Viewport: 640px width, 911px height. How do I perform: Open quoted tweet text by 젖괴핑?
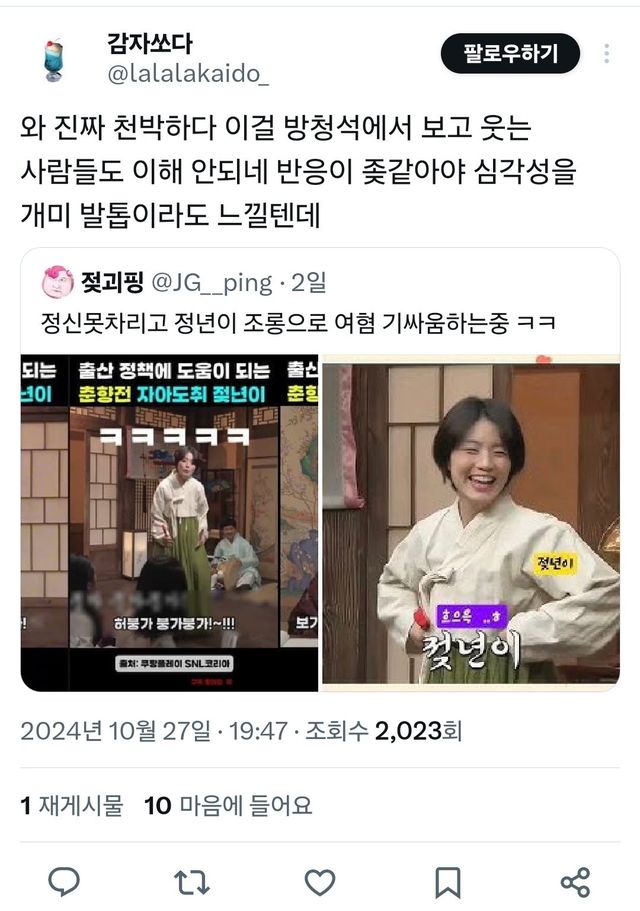(x=298, y=323)
